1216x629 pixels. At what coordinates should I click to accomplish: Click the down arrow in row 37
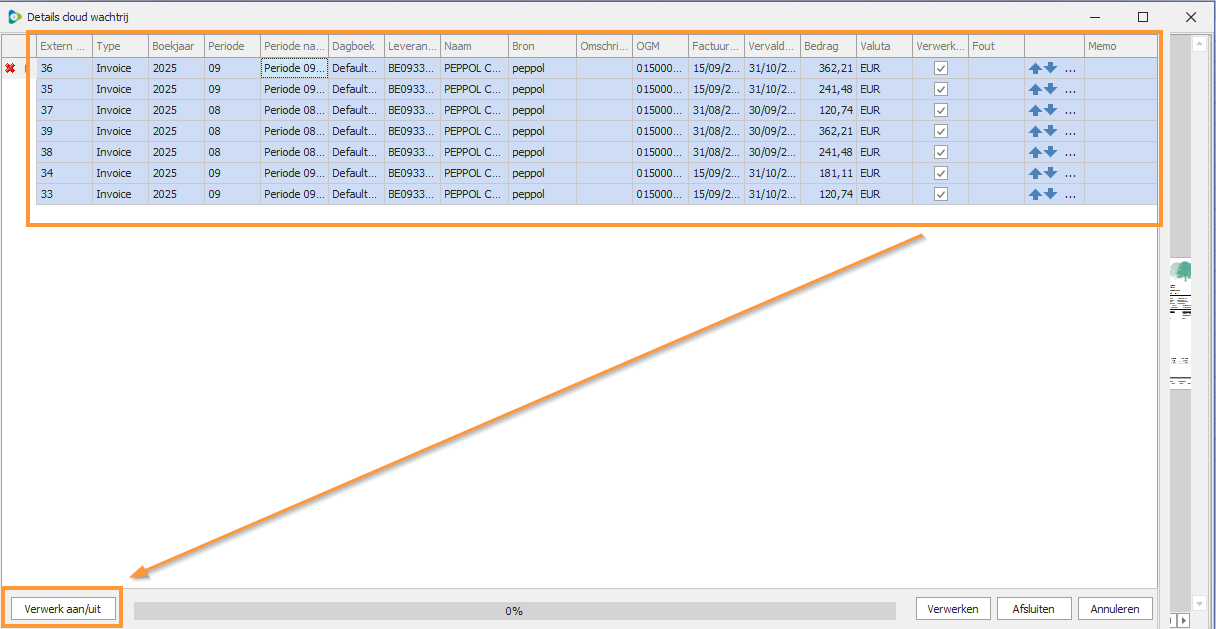[x=1051, y=110]
